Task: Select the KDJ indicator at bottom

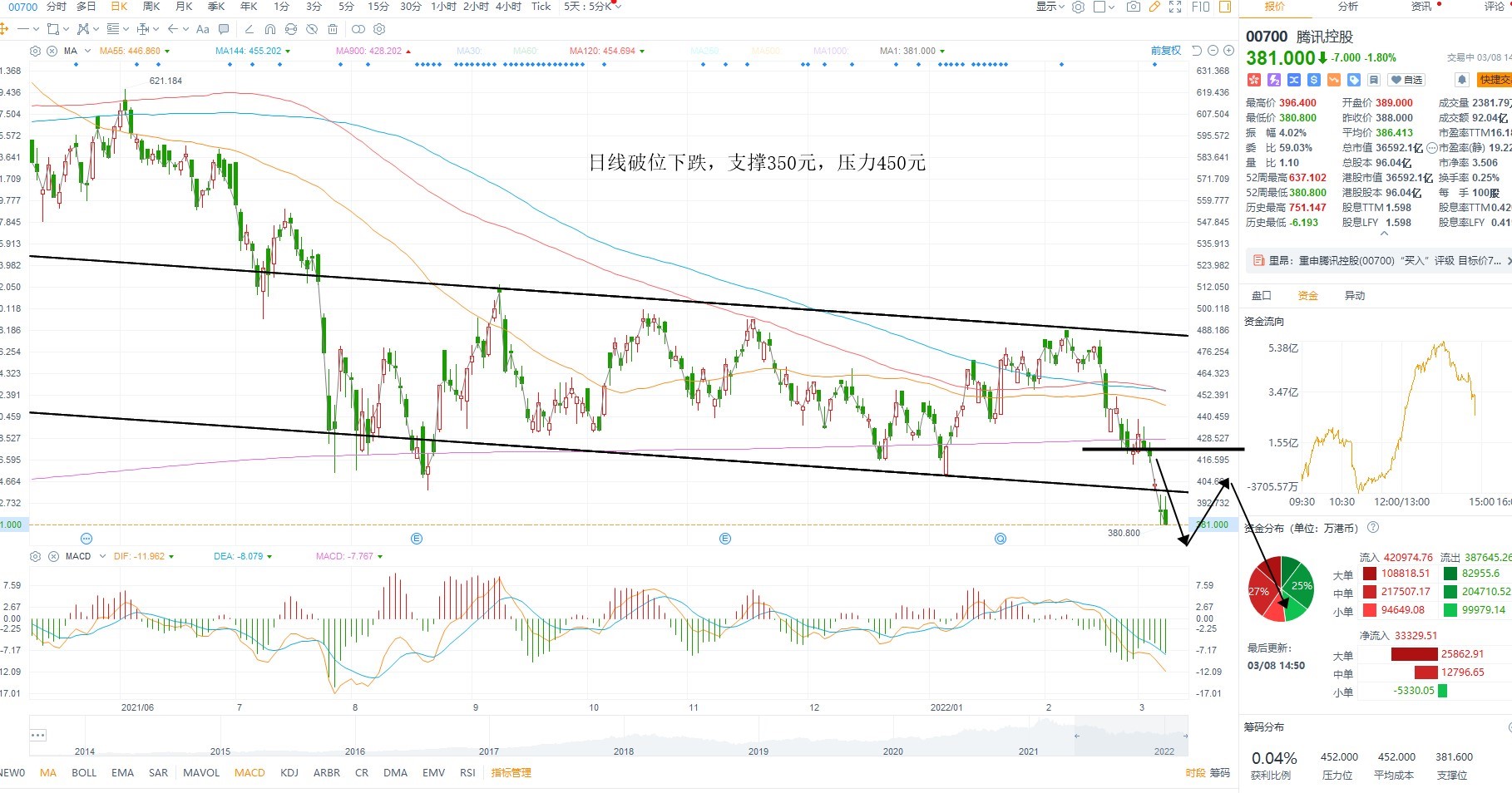Action: click(289, 773)
